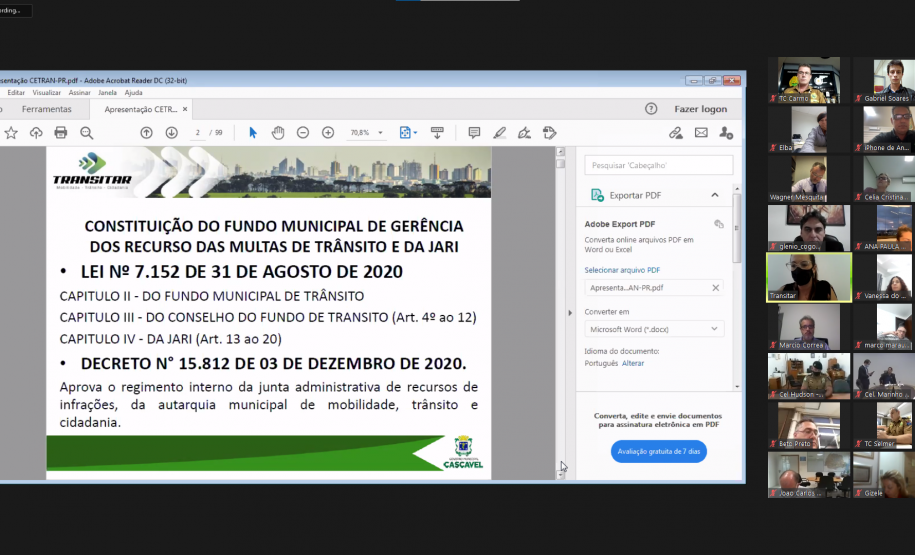Open the Visualizar menu
This screenshot has height=555, width=915.
(46, 92)
